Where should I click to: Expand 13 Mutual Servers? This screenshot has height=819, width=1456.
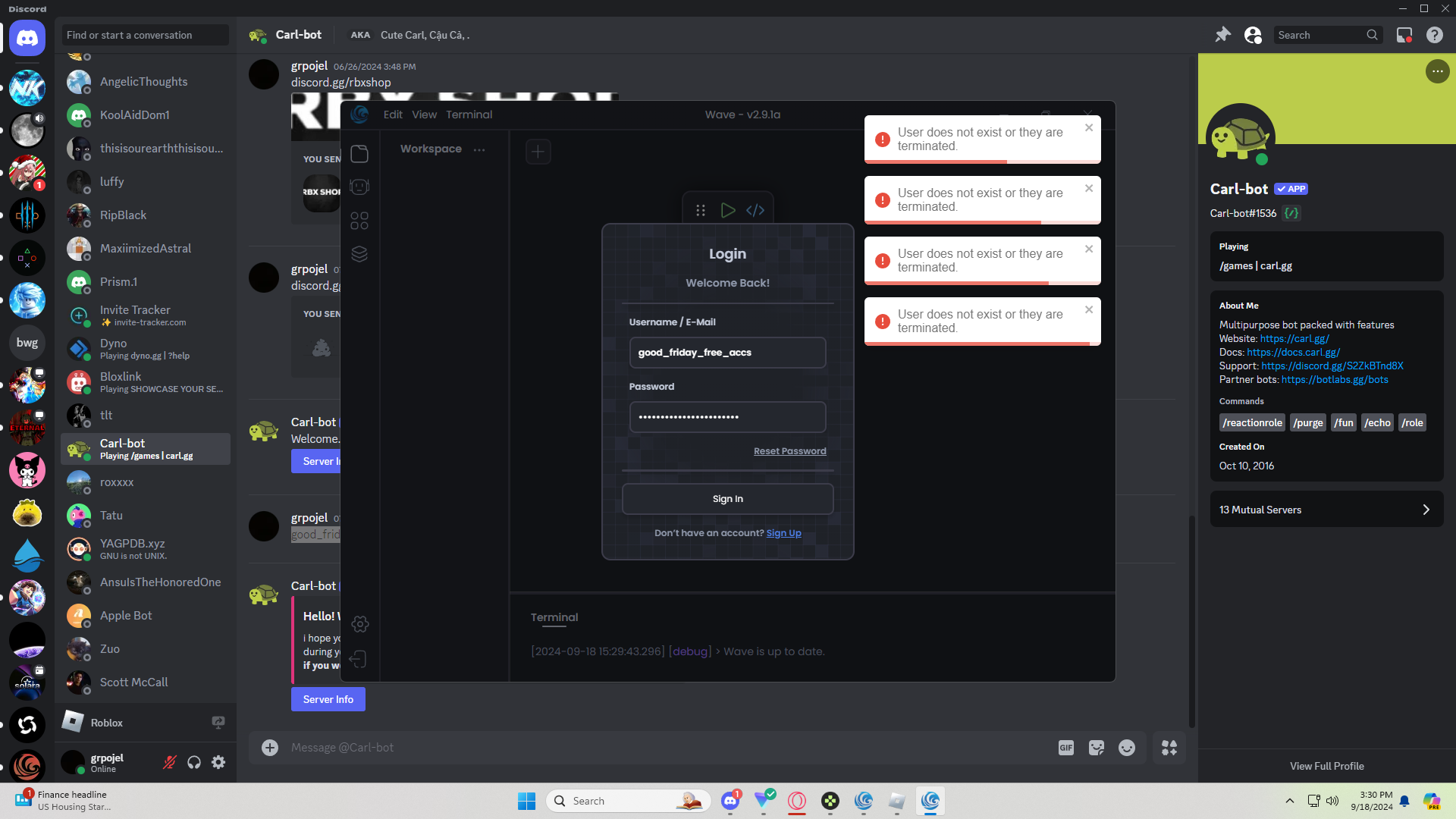tap(1326, 510)
